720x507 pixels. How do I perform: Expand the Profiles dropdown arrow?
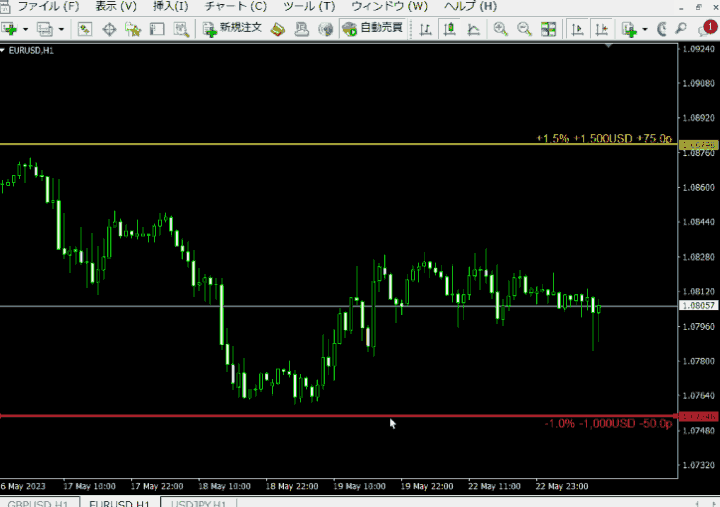pyautogui.click(x=61, y=29)
